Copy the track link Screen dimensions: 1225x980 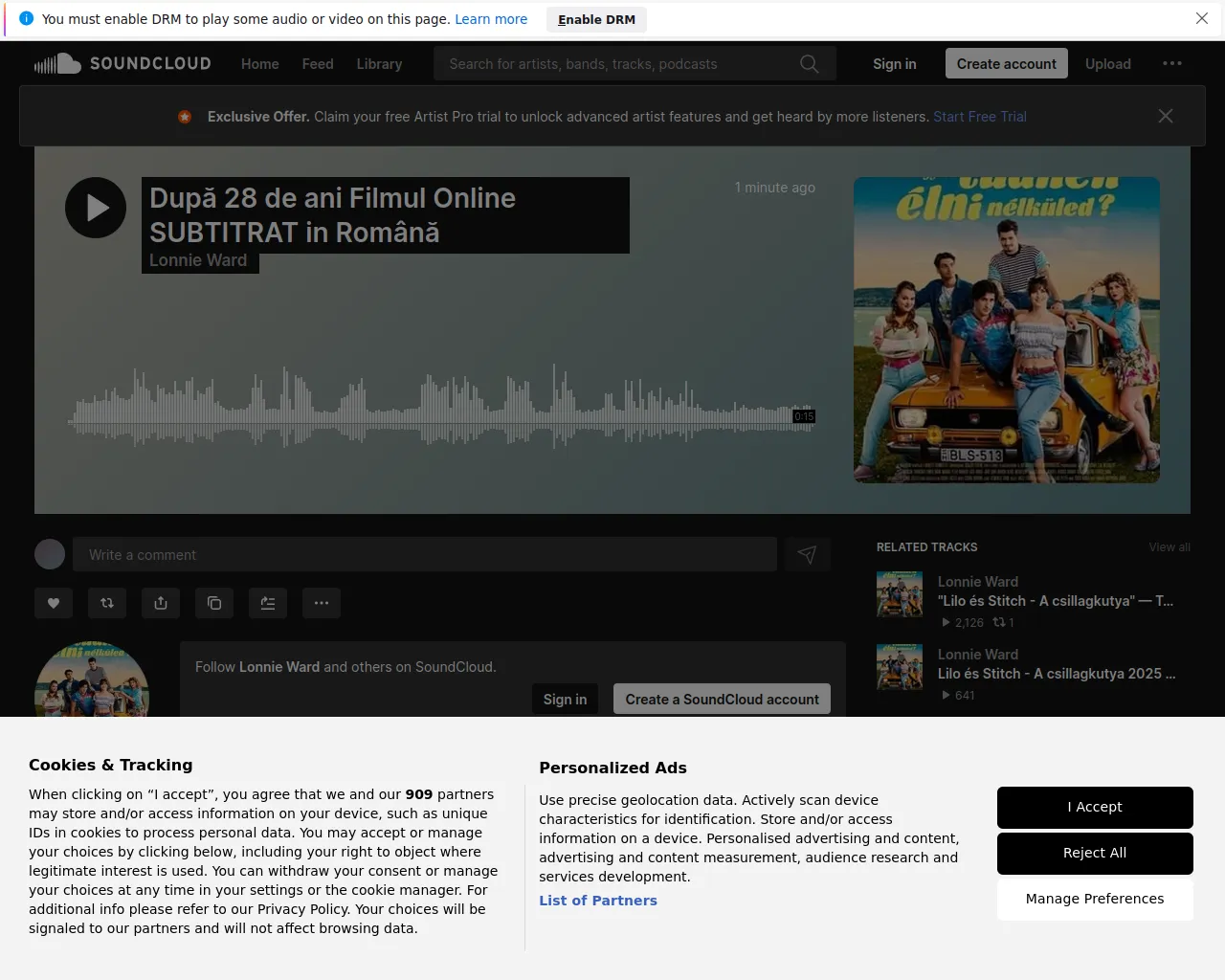coord(214,603)
